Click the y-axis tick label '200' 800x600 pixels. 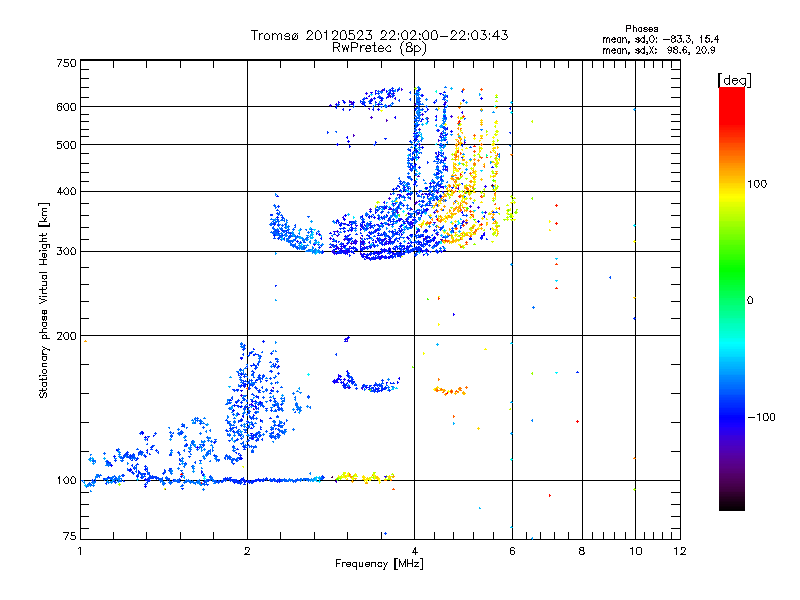coord(66,336)
